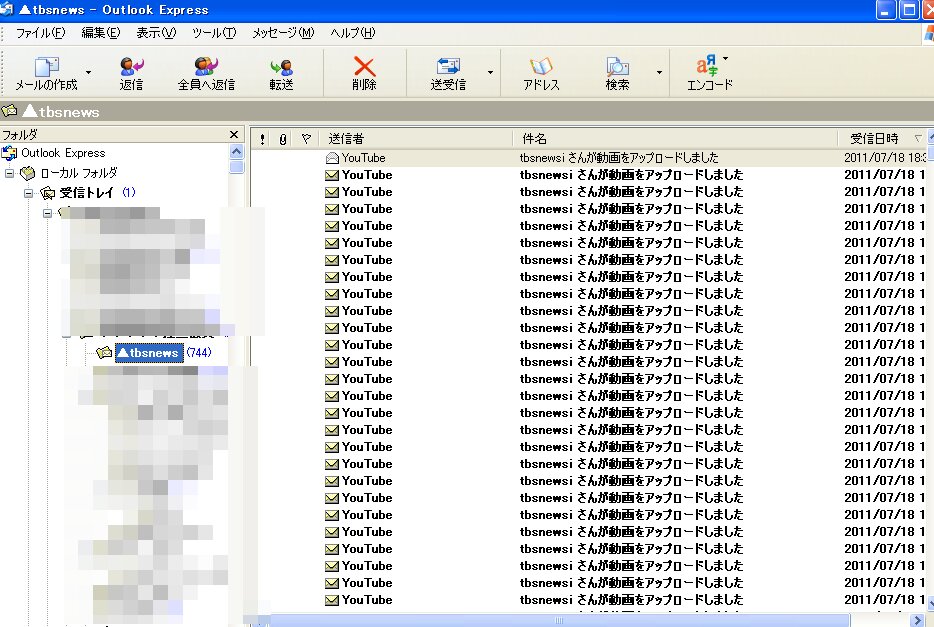Click the Delete (削除) red X icon
Image resolution: width=934 pixels, height=627 pixels.
click(364, 67)
